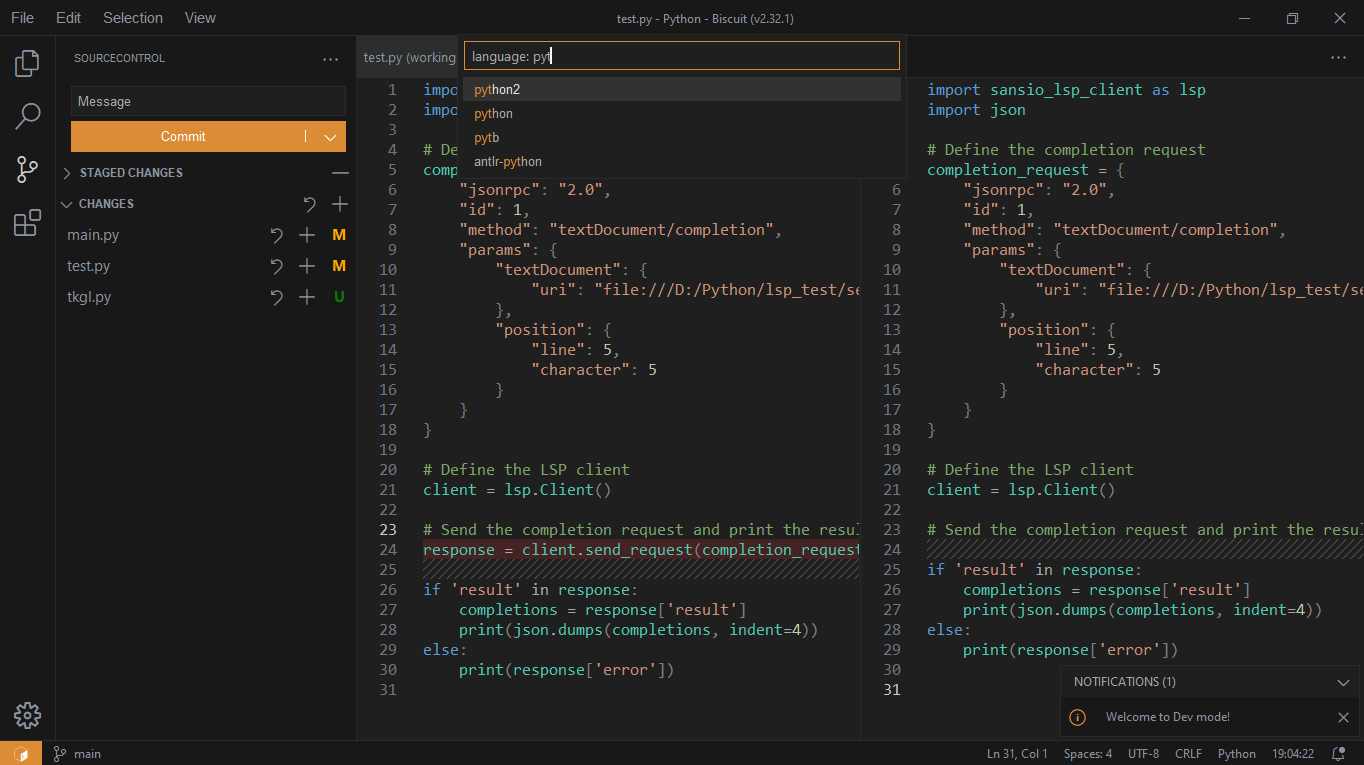
Task: Open the Source Control overflow menu
Action: 330,58
